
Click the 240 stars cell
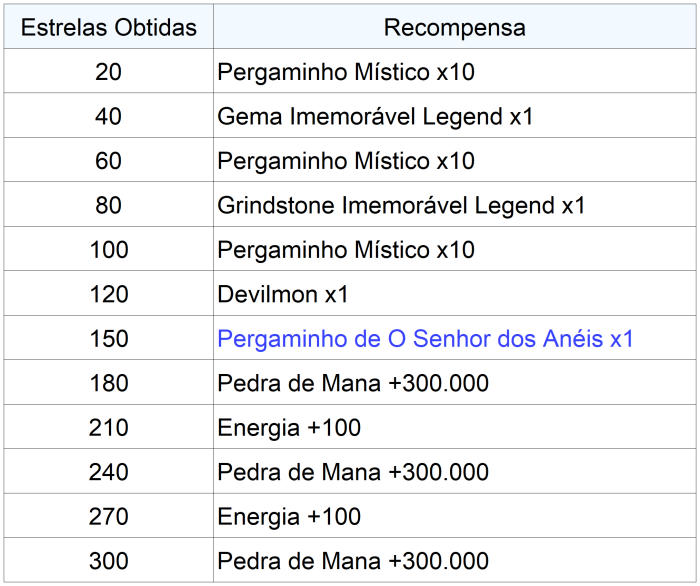[x=108, y=472]
